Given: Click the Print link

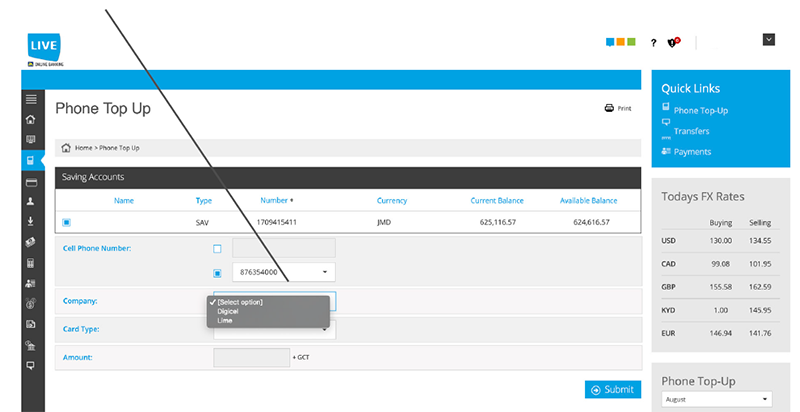Looking at the screenshot, I should [624, 109].
